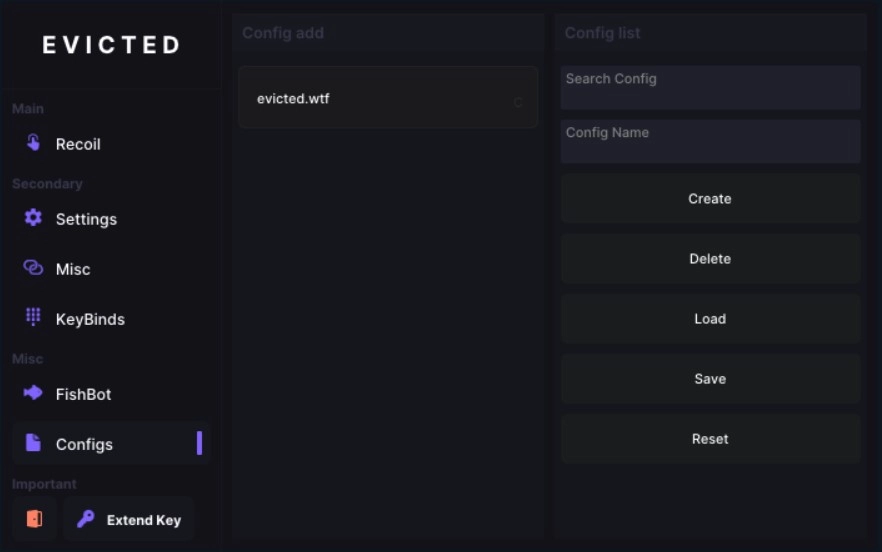This screenshot has width=882, height=552.
Task: Focus the Search Config field
Action: (x=710, y=88)
